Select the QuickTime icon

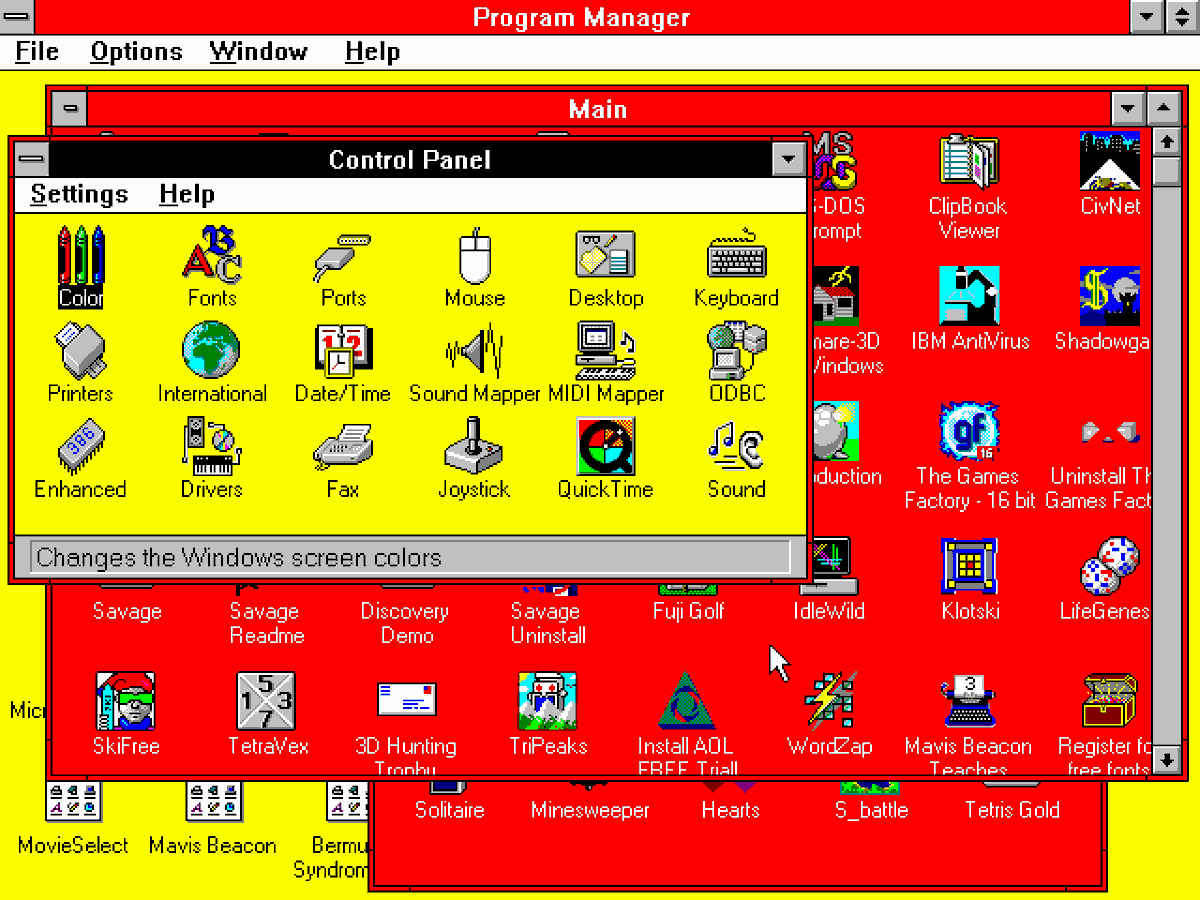tap(605, 446)
